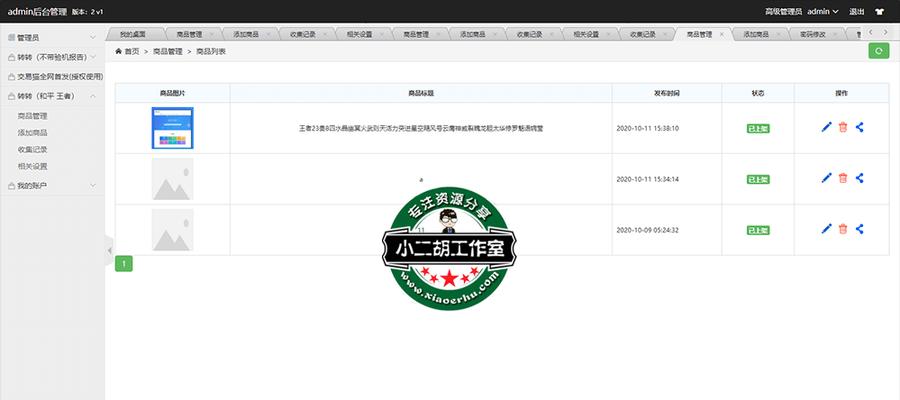Click placeholder image of the 15:34:14 product
The image size is (900, 400).
pyautogui.click(x=172, y=179)
